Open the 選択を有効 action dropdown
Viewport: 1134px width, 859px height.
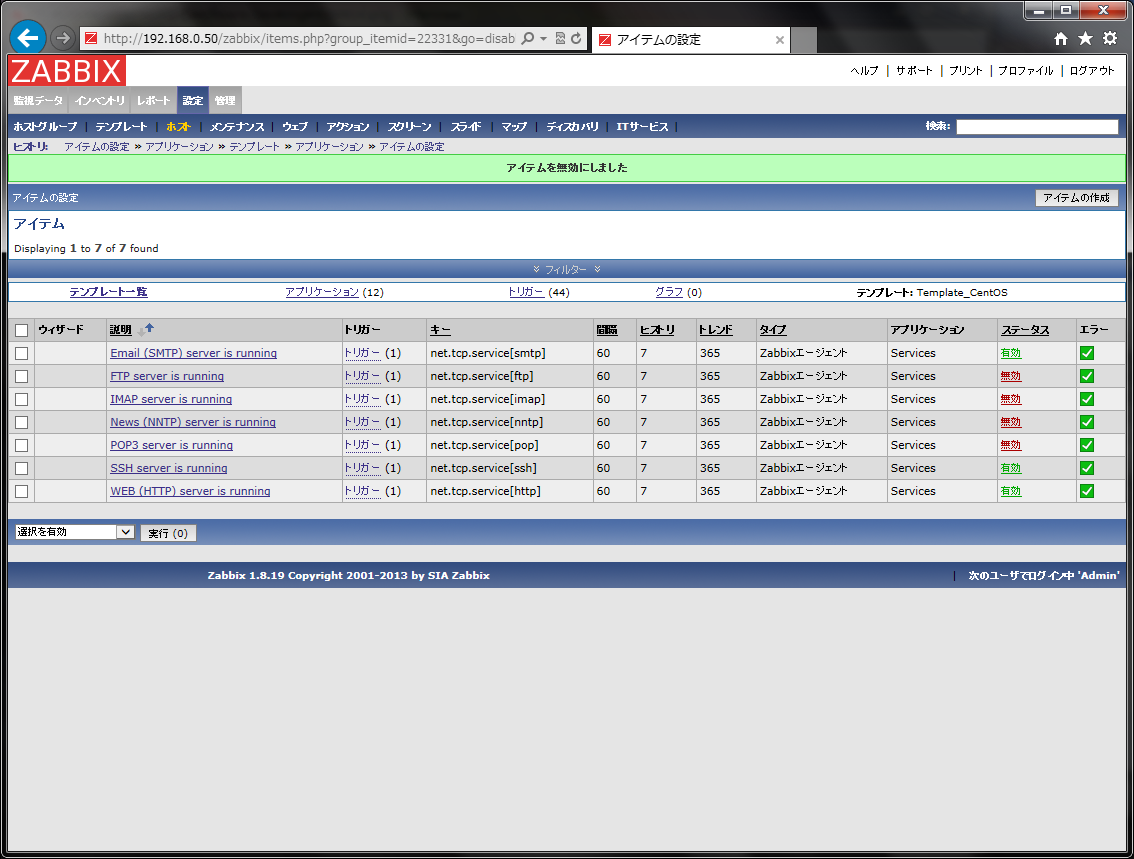click(x=74, y=532)
